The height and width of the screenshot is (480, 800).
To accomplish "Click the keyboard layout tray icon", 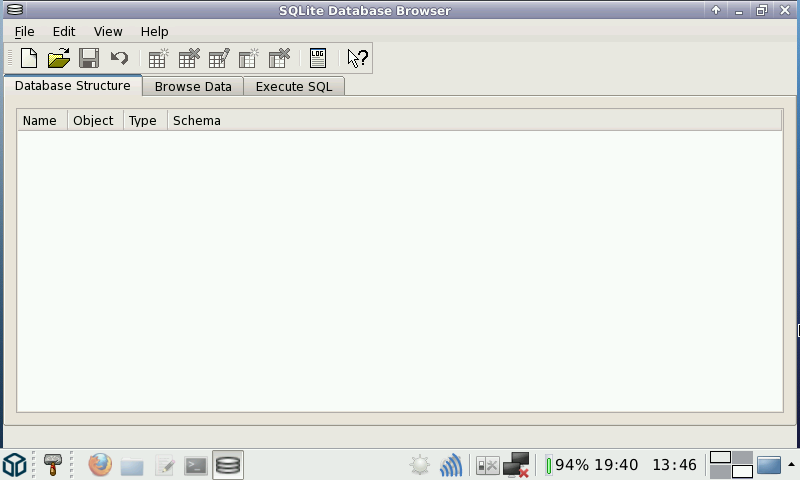I will pos(487,465).
